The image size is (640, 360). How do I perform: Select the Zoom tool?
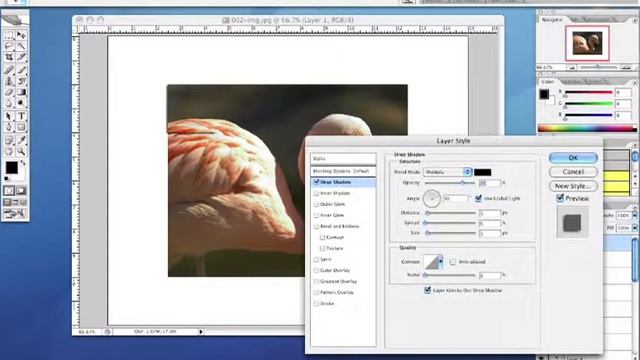coord(21,152)
